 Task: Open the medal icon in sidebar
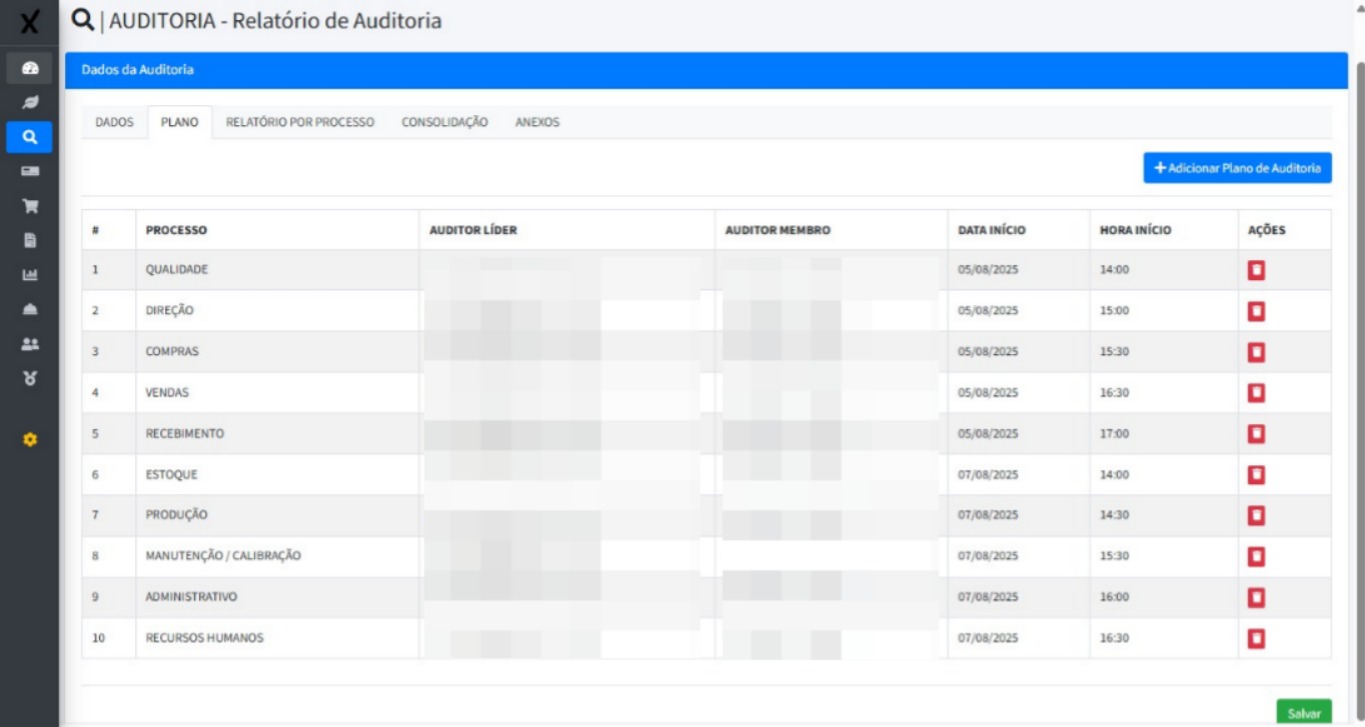coord(29,378)
